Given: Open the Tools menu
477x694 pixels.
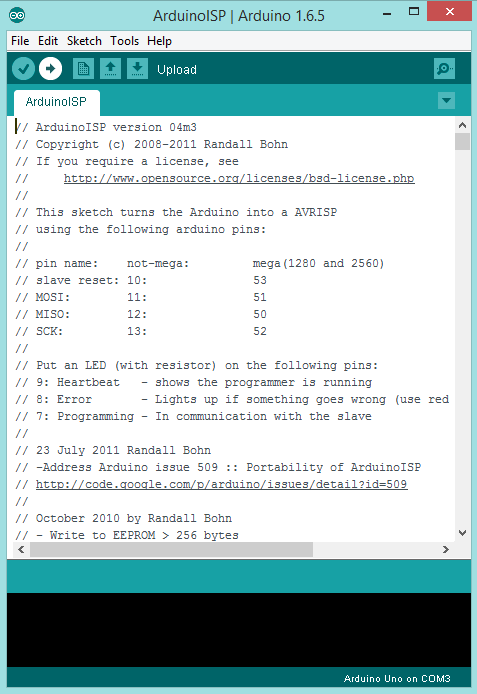Looking at the screenshot, I should point(124,41).
